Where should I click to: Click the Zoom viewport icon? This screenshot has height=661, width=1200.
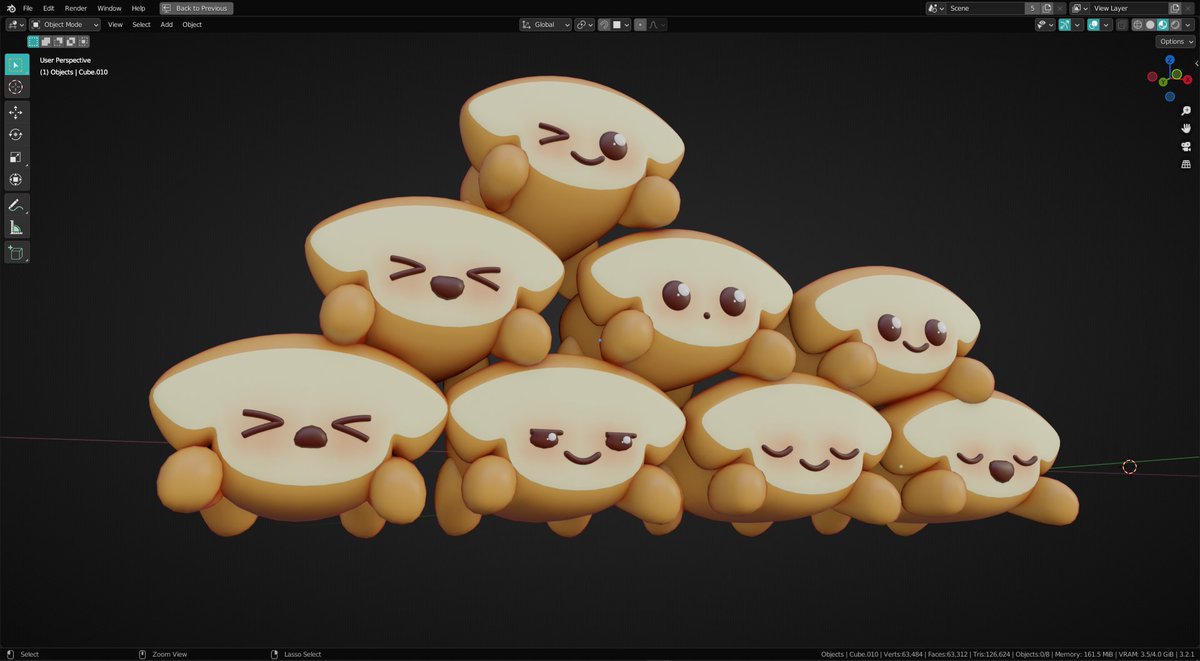click(x=1186, y=111)
